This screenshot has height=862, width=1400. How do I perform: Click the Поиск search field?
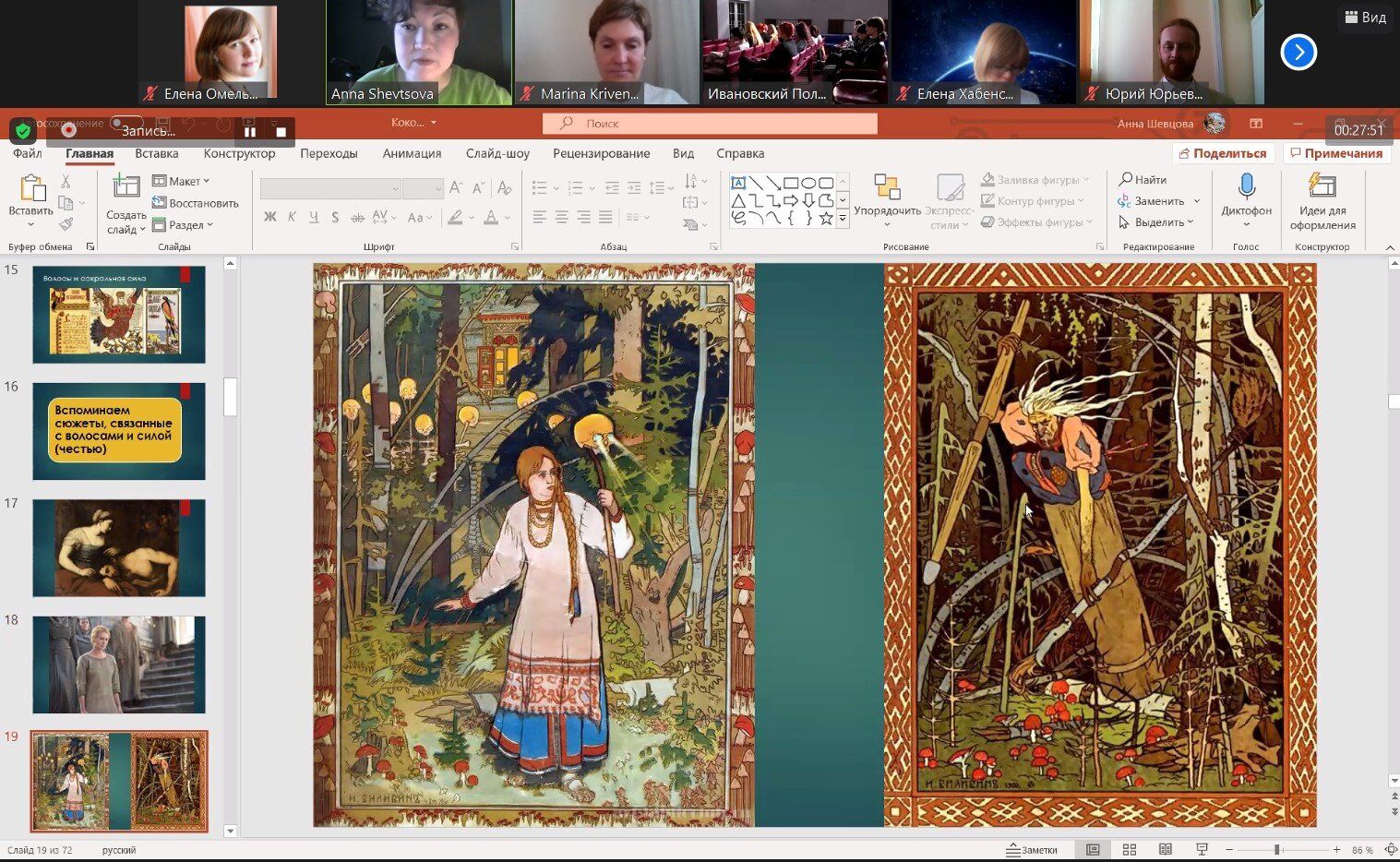click(x=710, y=123)
